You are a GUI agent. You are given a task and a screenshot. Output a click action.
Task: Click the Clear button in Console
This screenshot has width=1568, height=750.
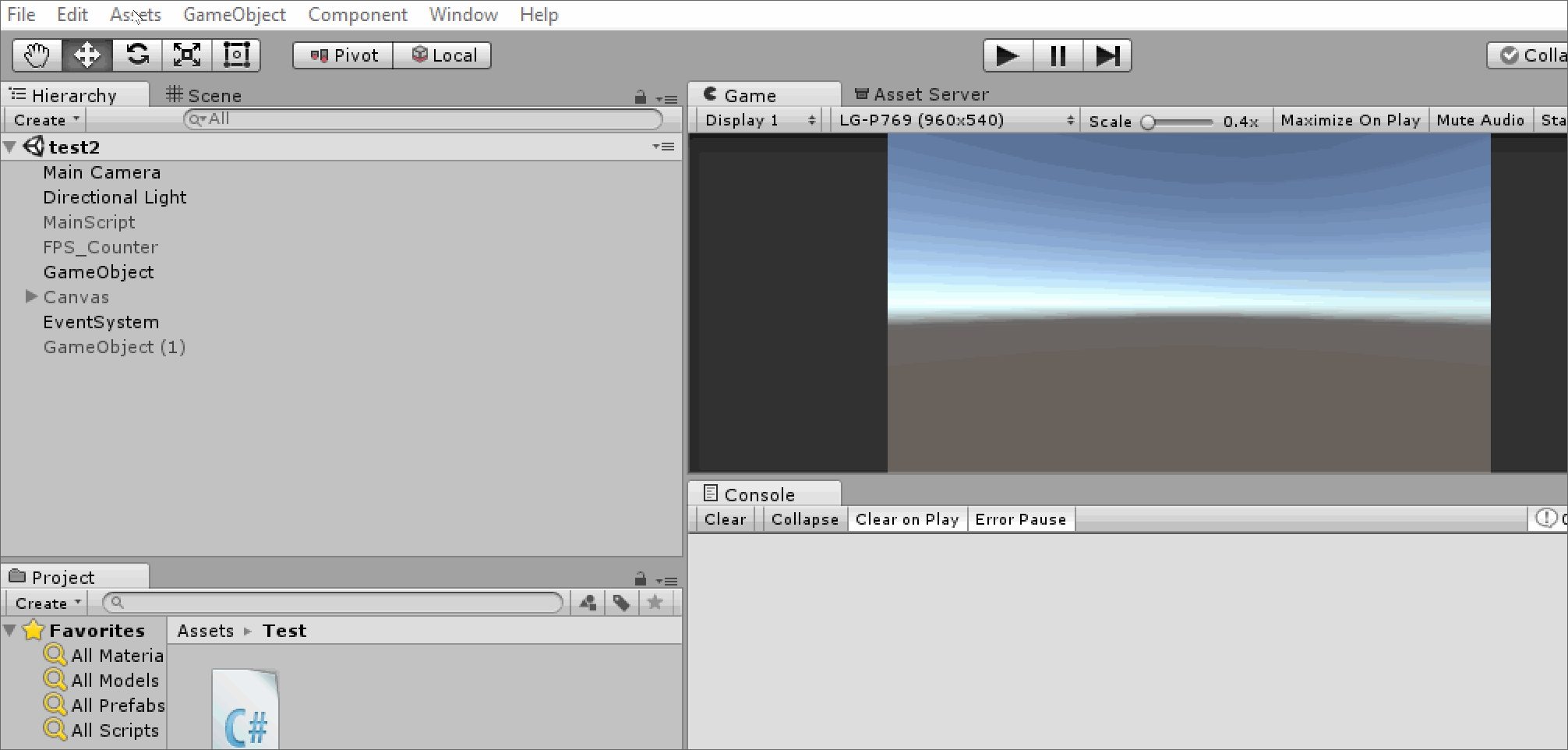point(725,519)
